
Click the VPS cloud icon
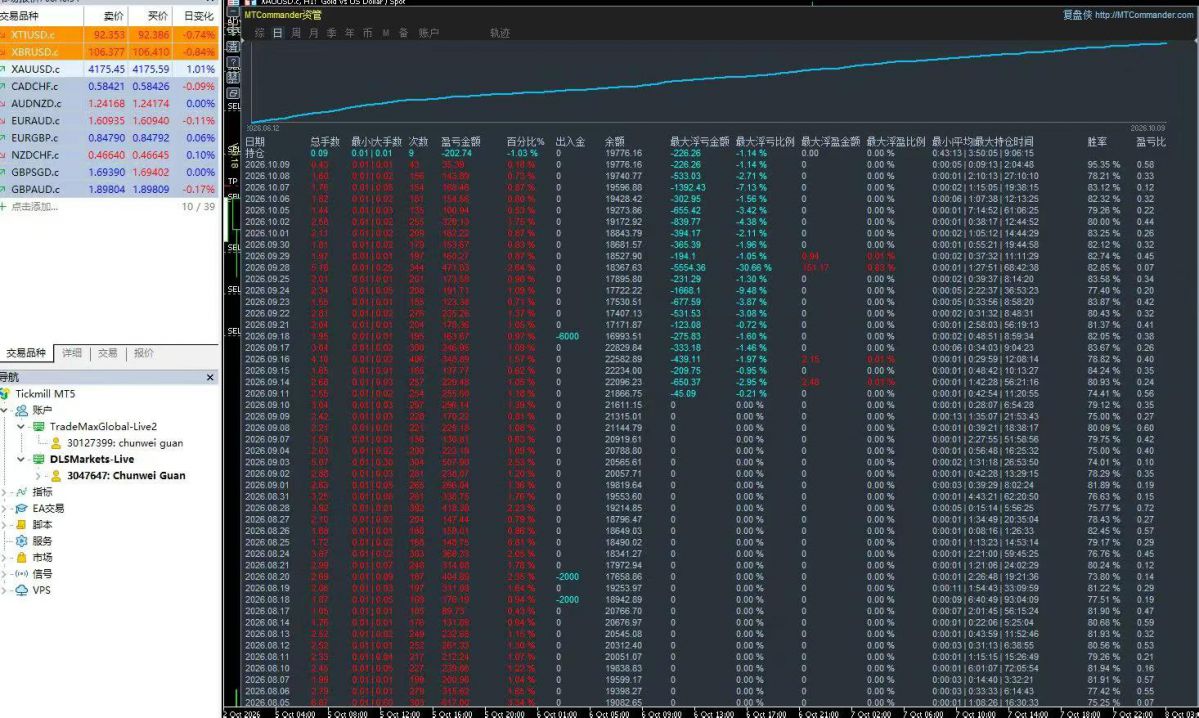[x=21, y=590]
